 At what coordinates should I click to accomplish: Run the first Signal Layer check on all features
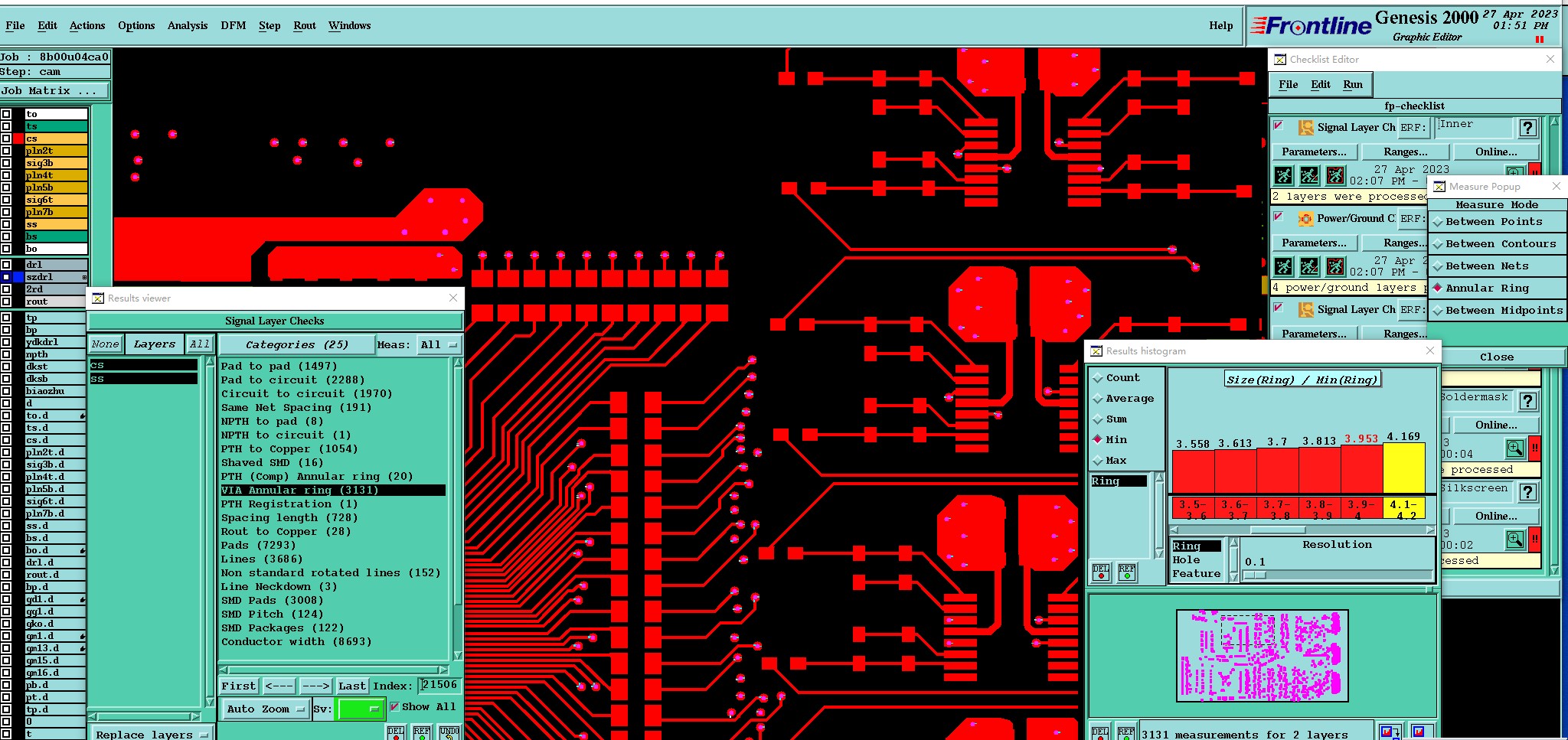tap(1284, 175)
